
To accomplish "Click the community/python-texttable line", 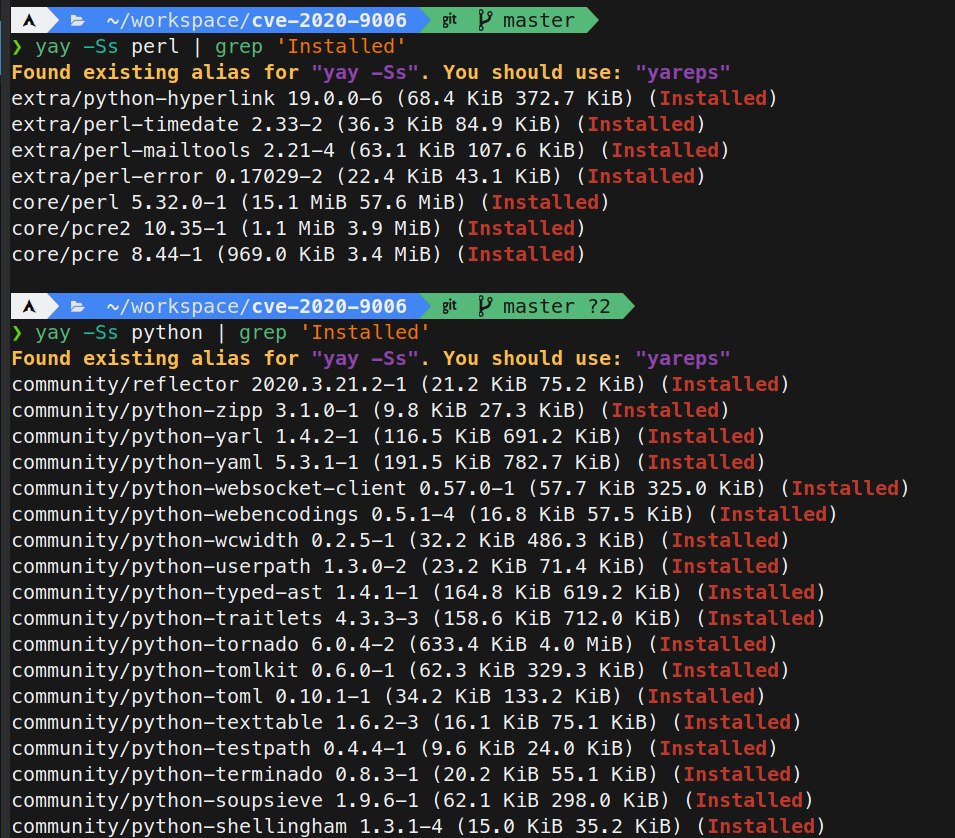I will pos(406,722).
